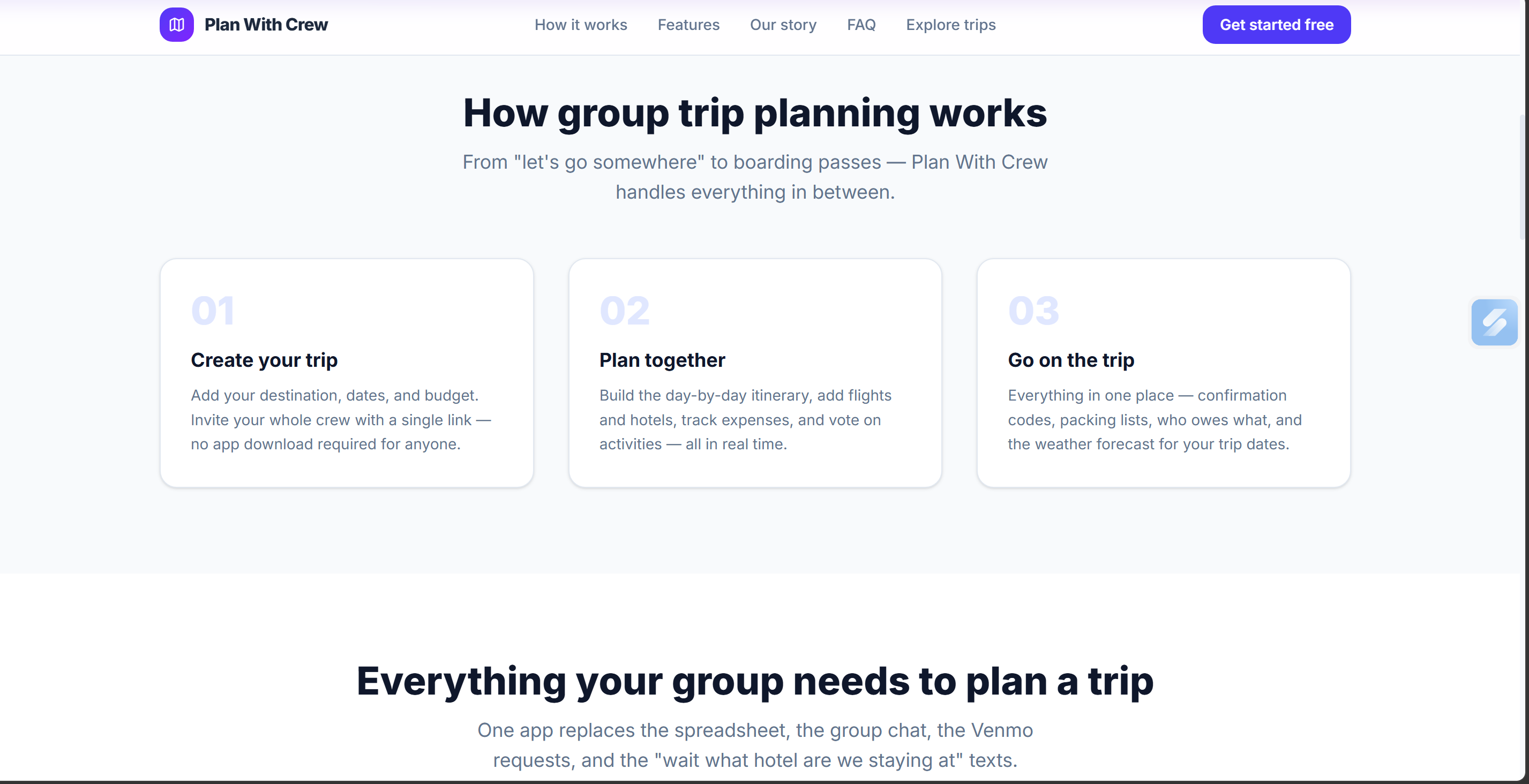Click the purple map logo icon

(x=176, y=24)
